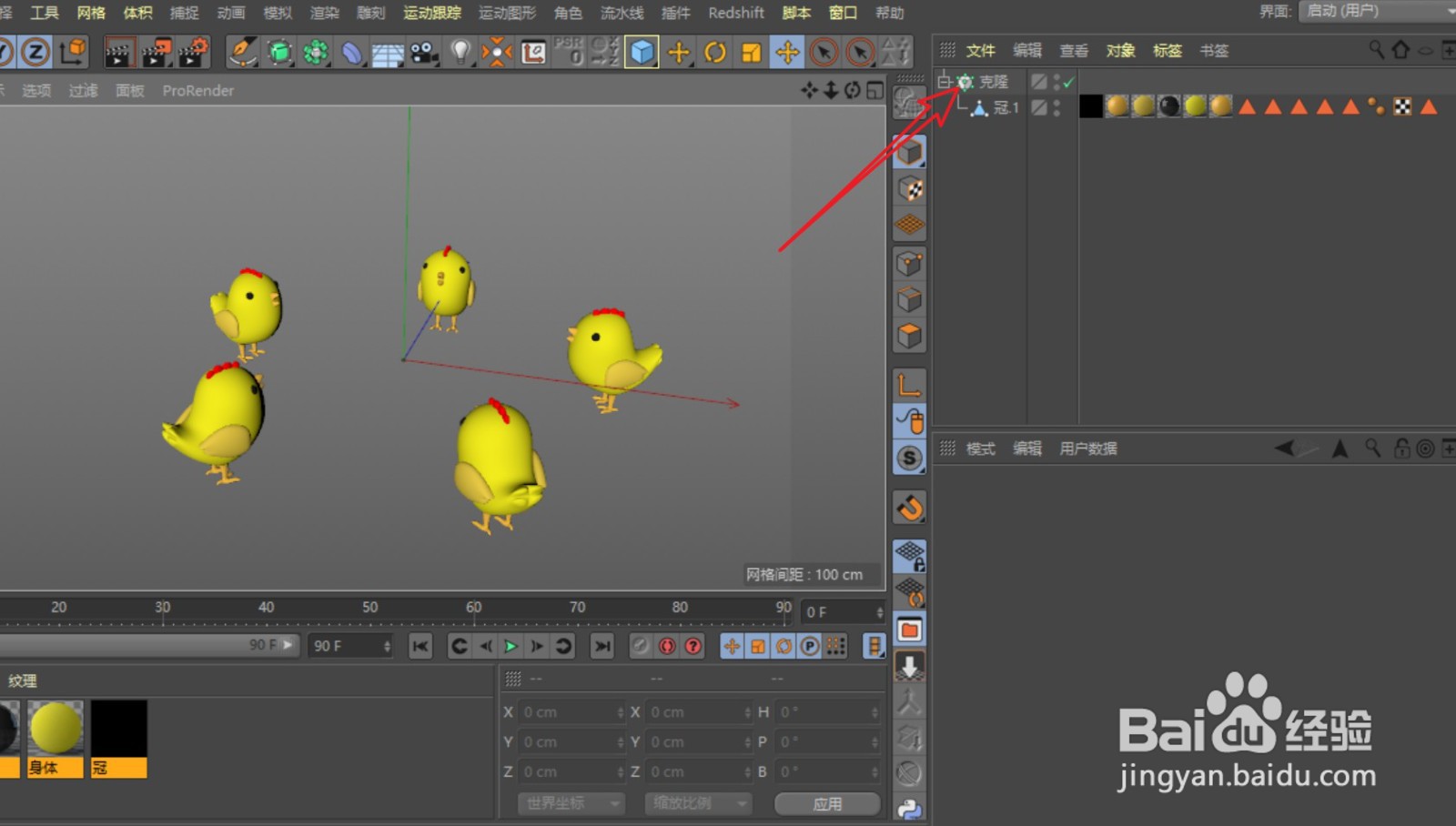Add a light object

click(461, 52)
